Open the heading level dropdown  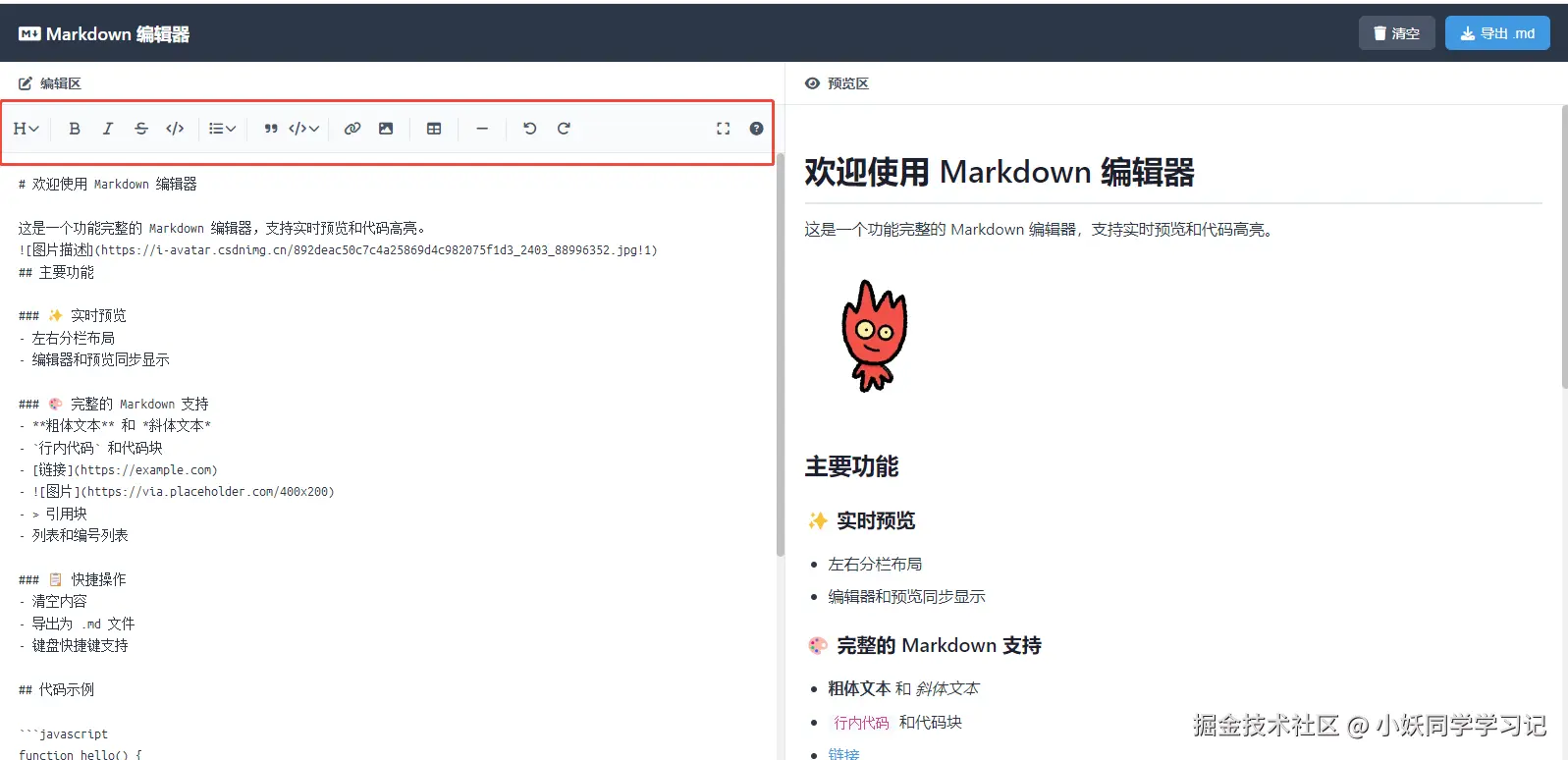[x=27, y=129]
